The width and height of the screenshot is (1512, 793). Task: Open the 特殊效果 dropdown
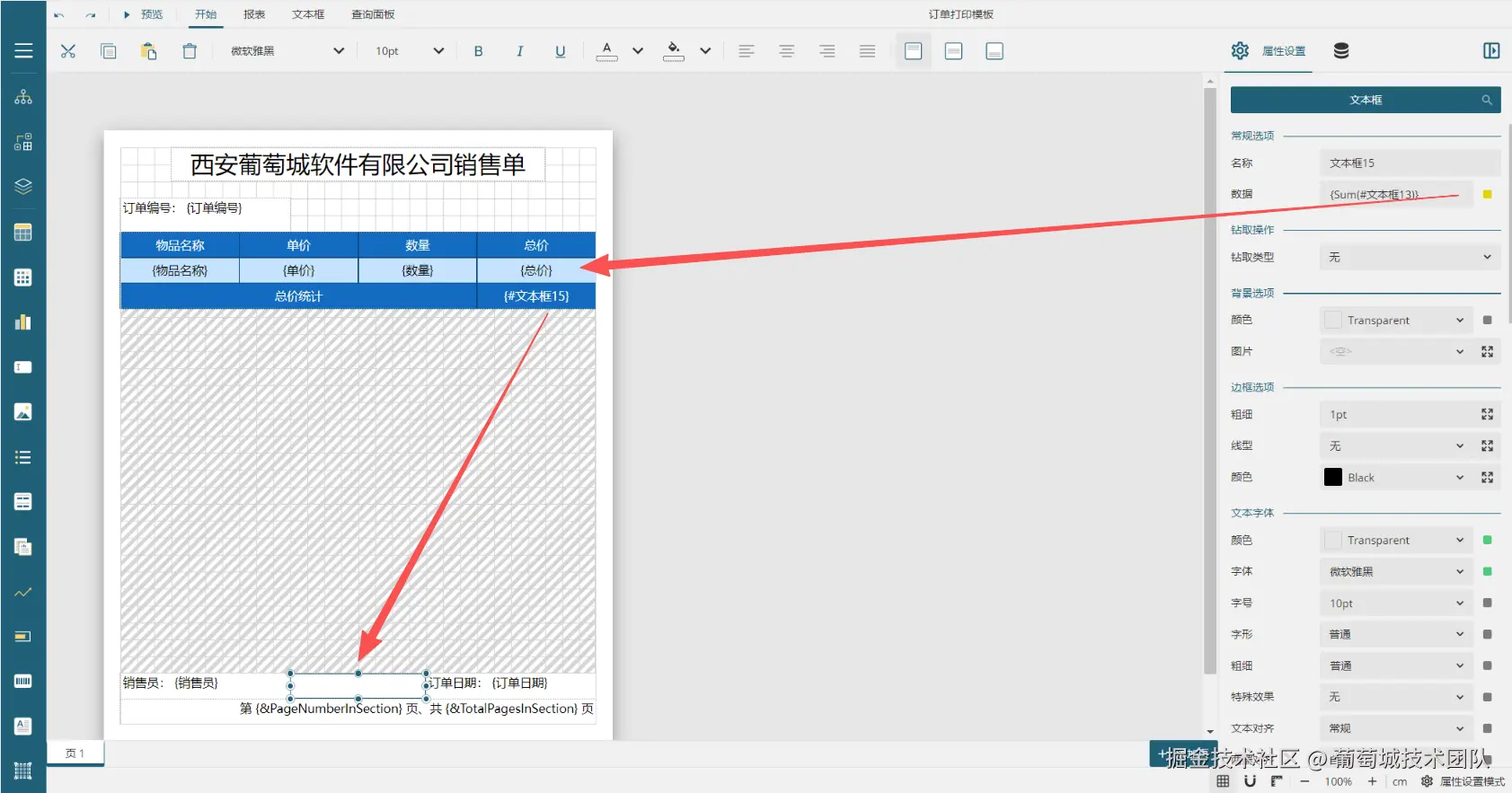point(1396,696)
